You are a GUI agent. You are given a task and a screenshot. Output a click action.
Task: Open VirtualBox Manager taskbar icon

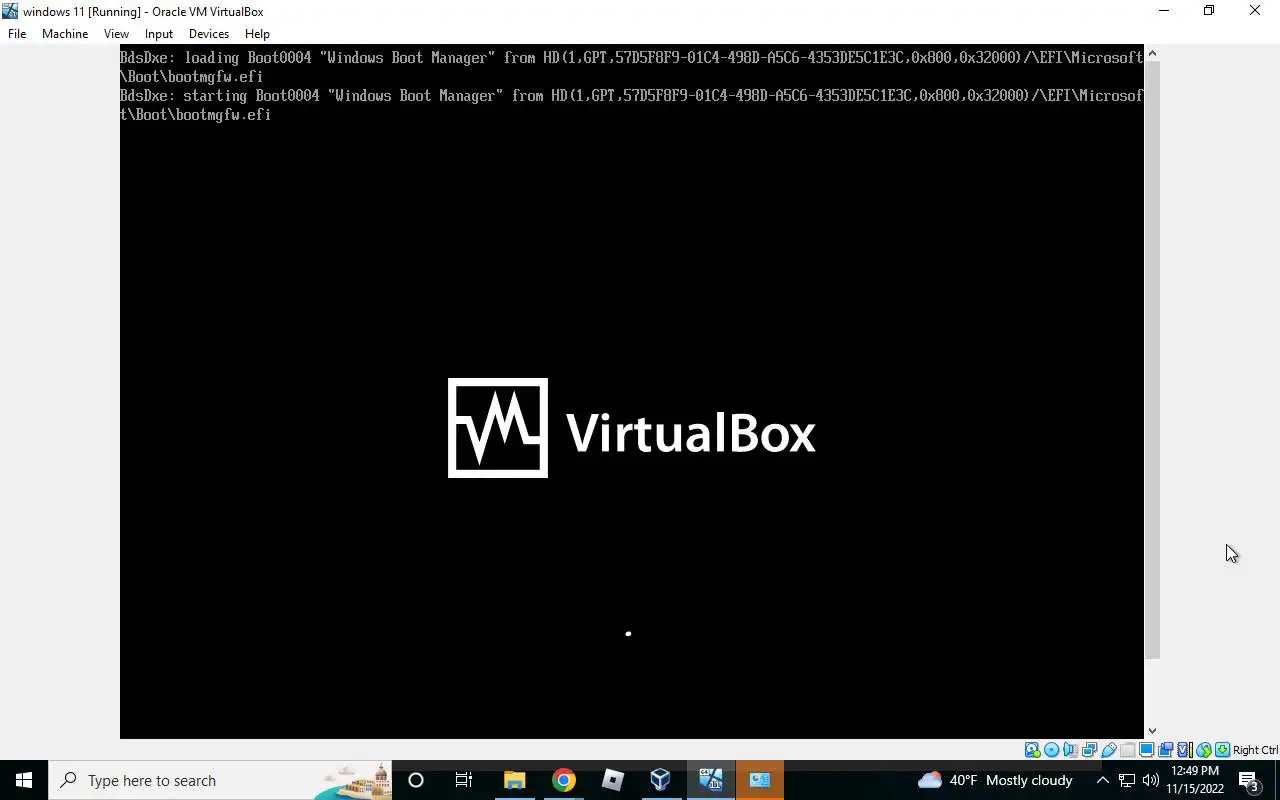click(661, 780)
